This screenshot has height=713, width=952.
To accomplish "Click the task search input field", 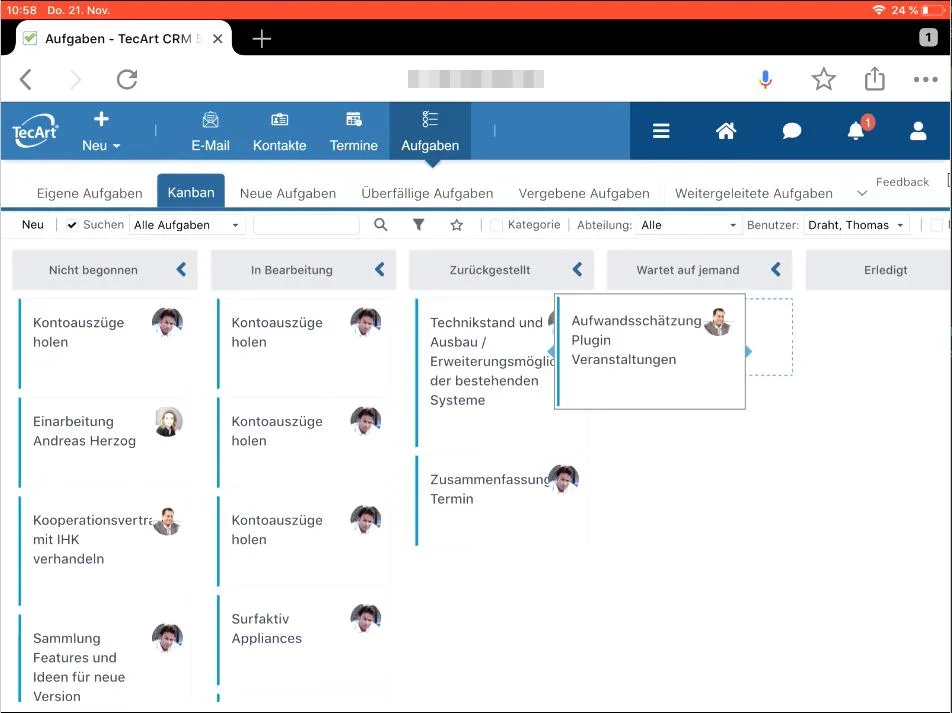I will tap(306, 225).
